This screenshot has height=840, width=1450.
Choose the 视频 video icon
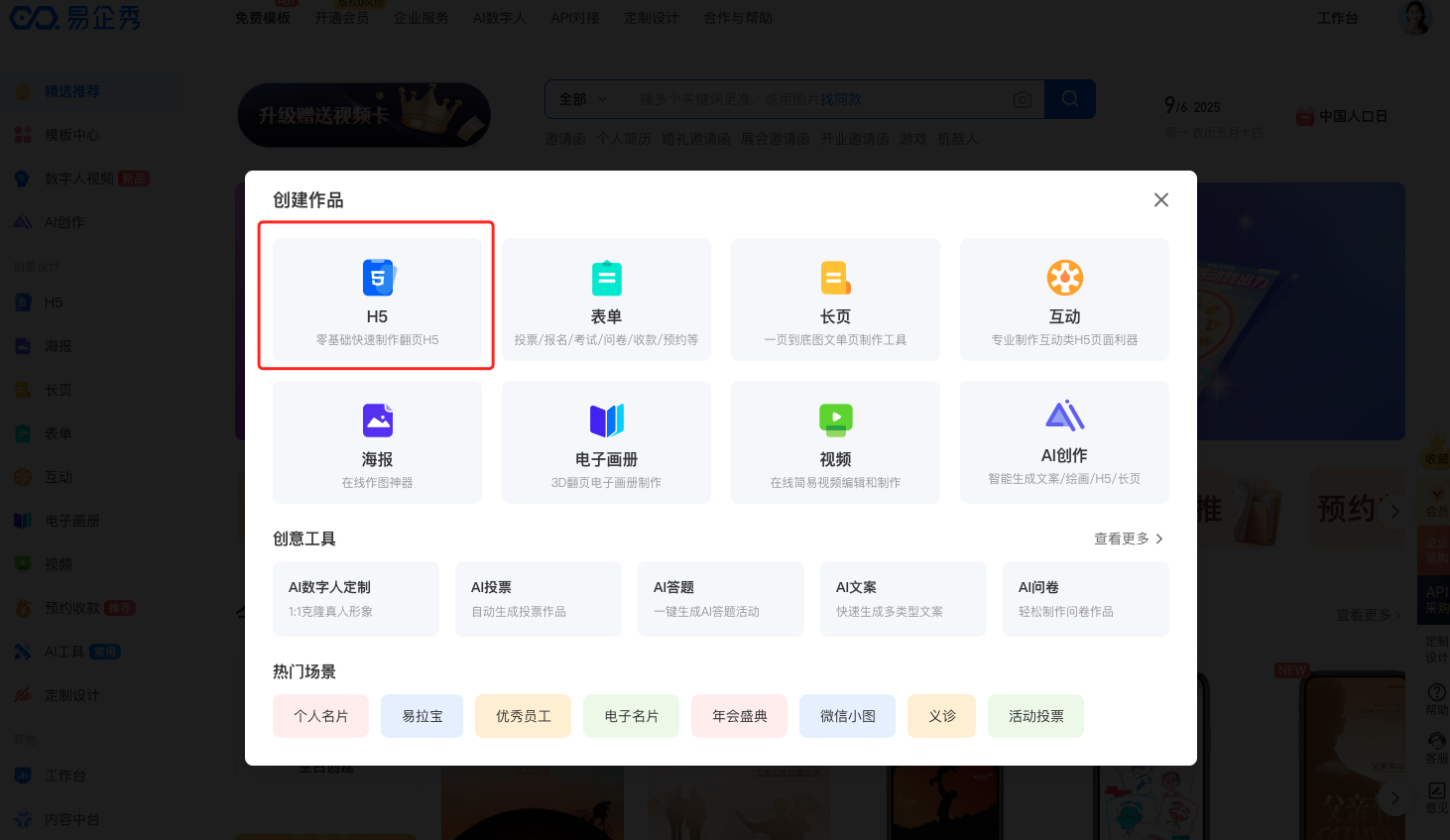(x=835, y=420)
